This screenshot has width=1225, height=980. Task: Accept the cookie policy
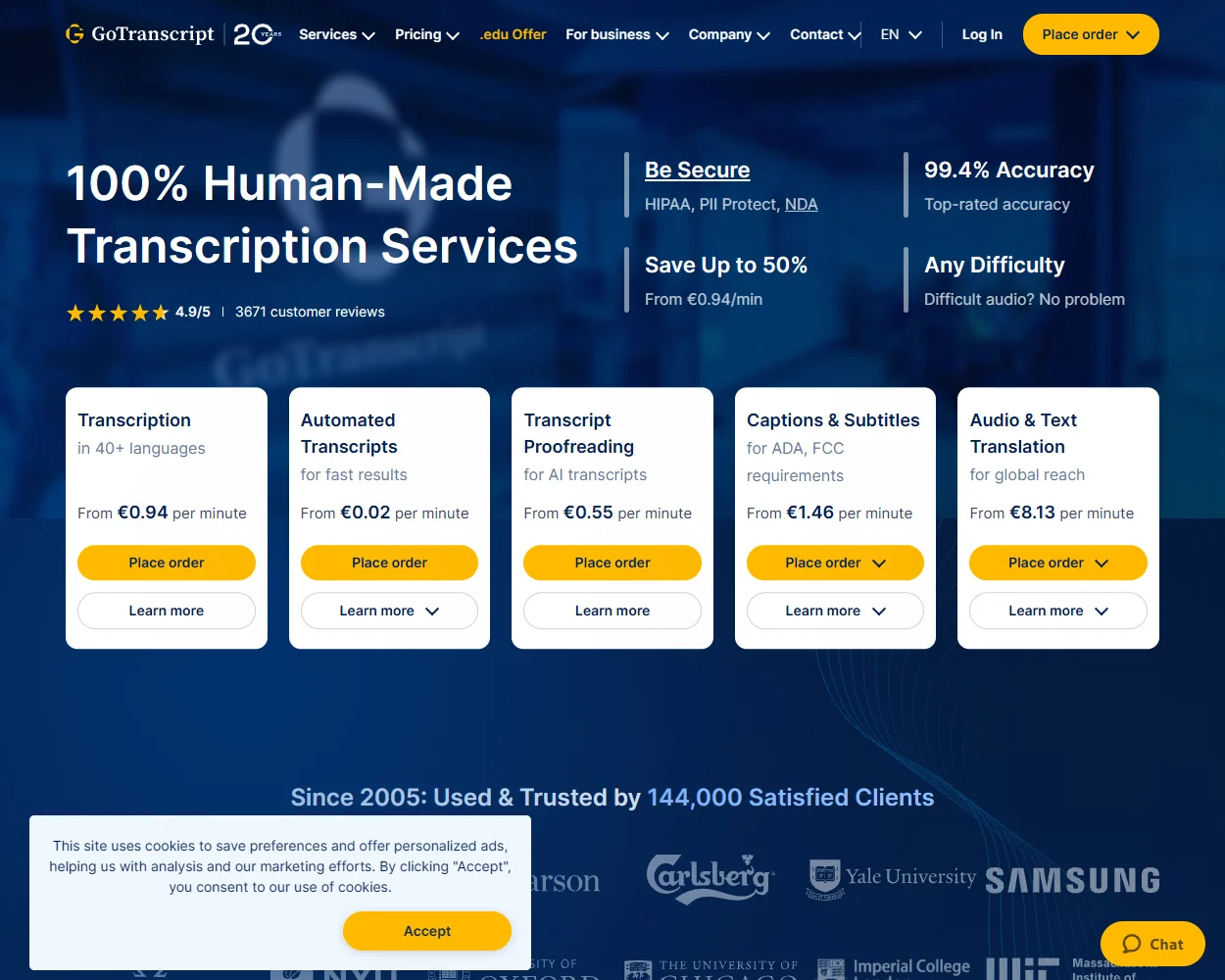(x=426, y=931)
